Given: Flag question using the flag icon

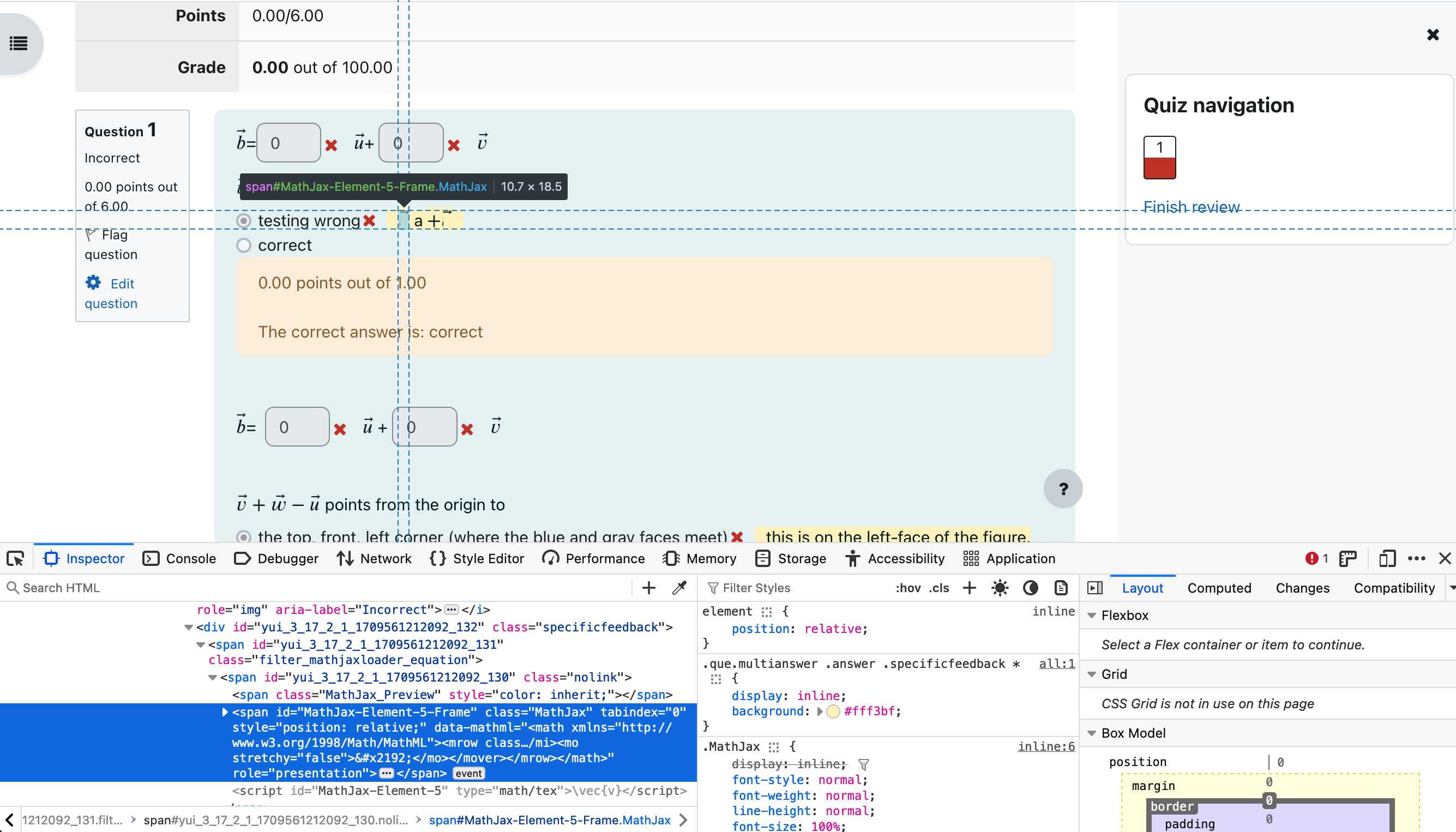Looking at the screenshot, I should [91, 235].
